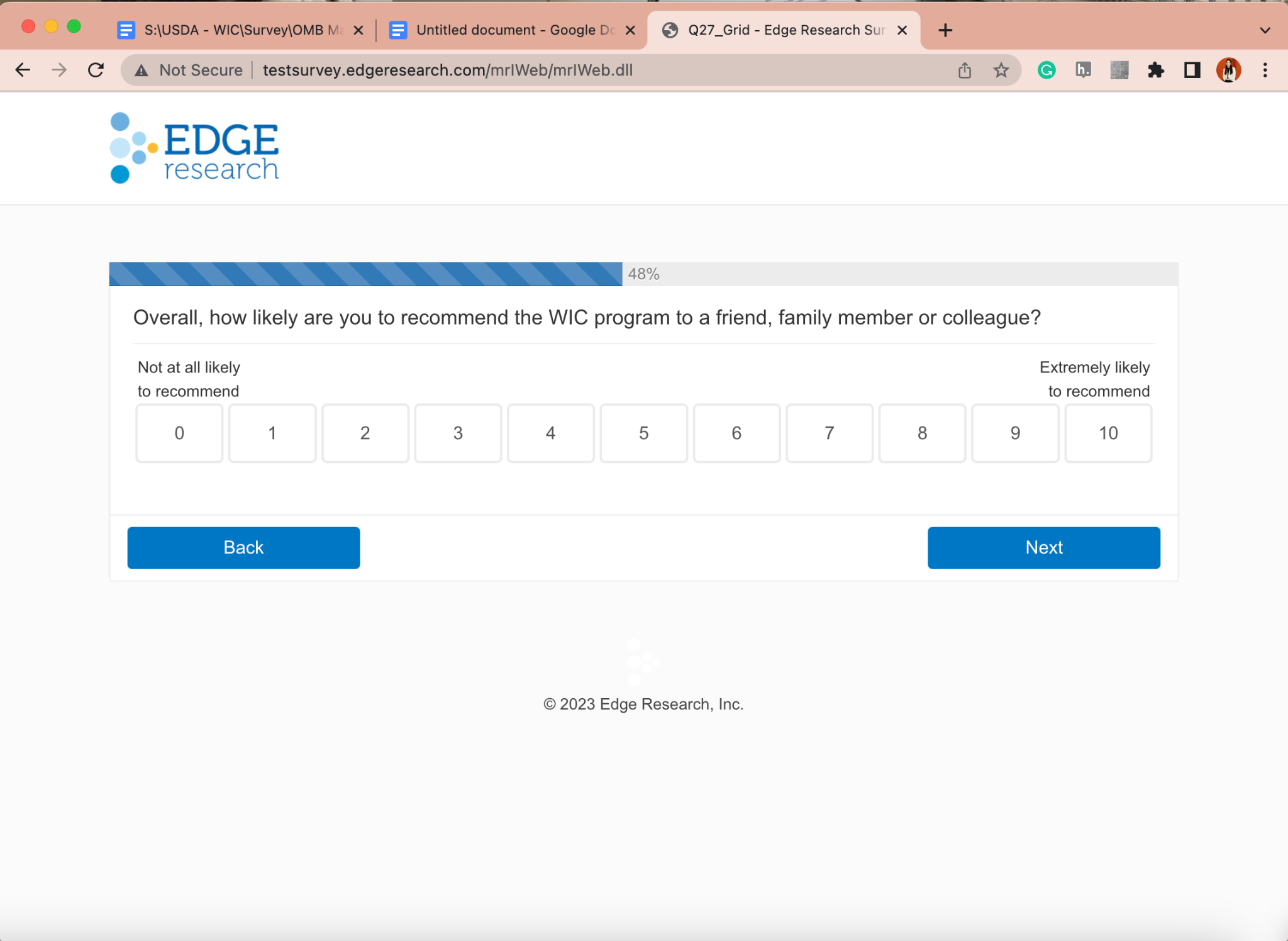Select rating 5 on the scale
Viewport: 1288px width, 941px height.
(x=643, y=433)
